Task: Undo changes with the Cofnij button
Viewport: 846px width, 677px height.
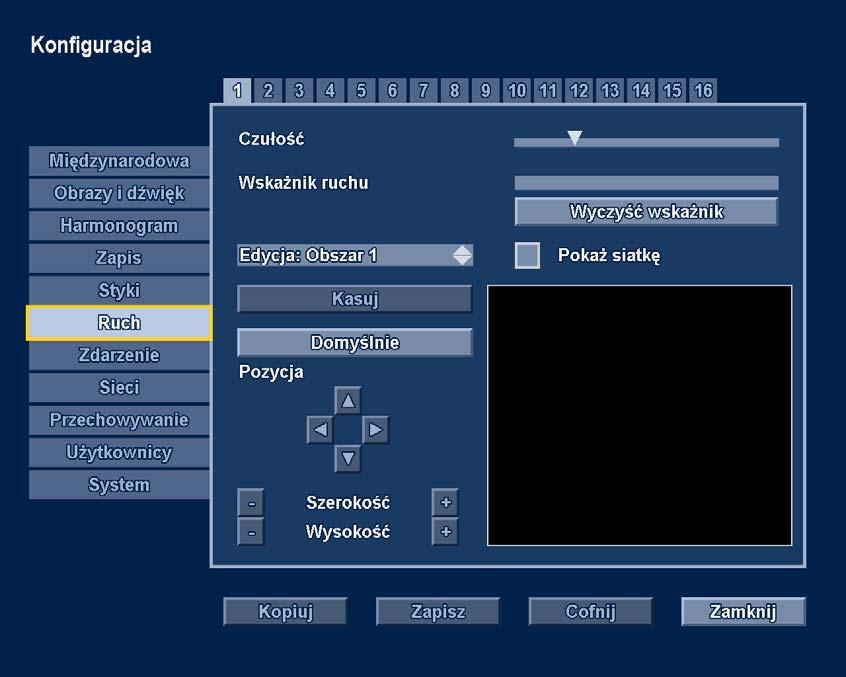Action: click(x=590, y=611)
